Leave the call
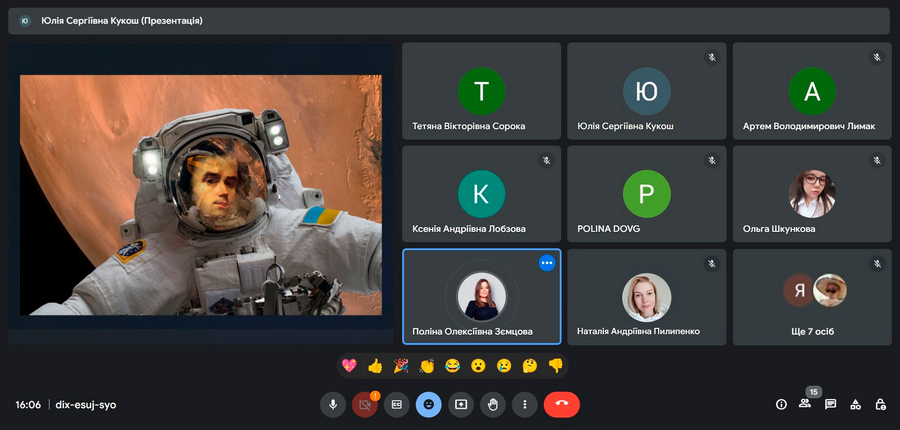This screenshot has height=430, width=900. pos(562,404)
